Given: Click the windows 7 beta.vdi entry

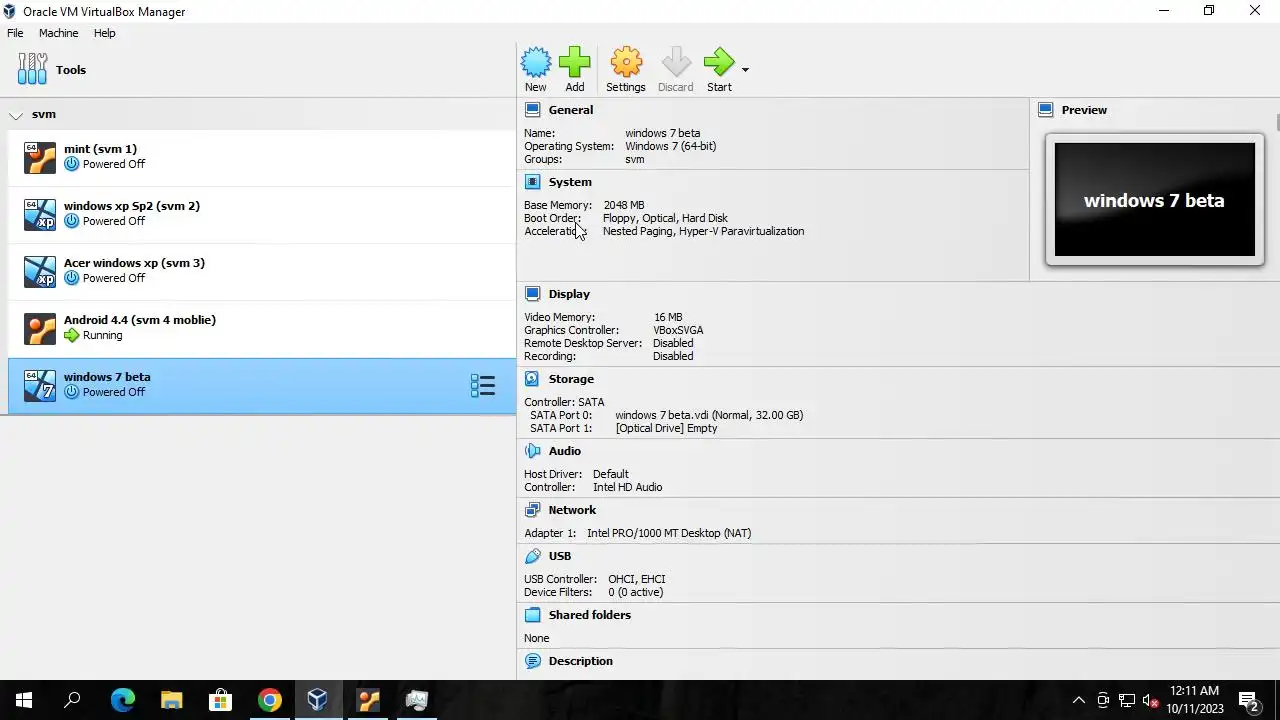Looking at the screenshot, I should 709,415.
